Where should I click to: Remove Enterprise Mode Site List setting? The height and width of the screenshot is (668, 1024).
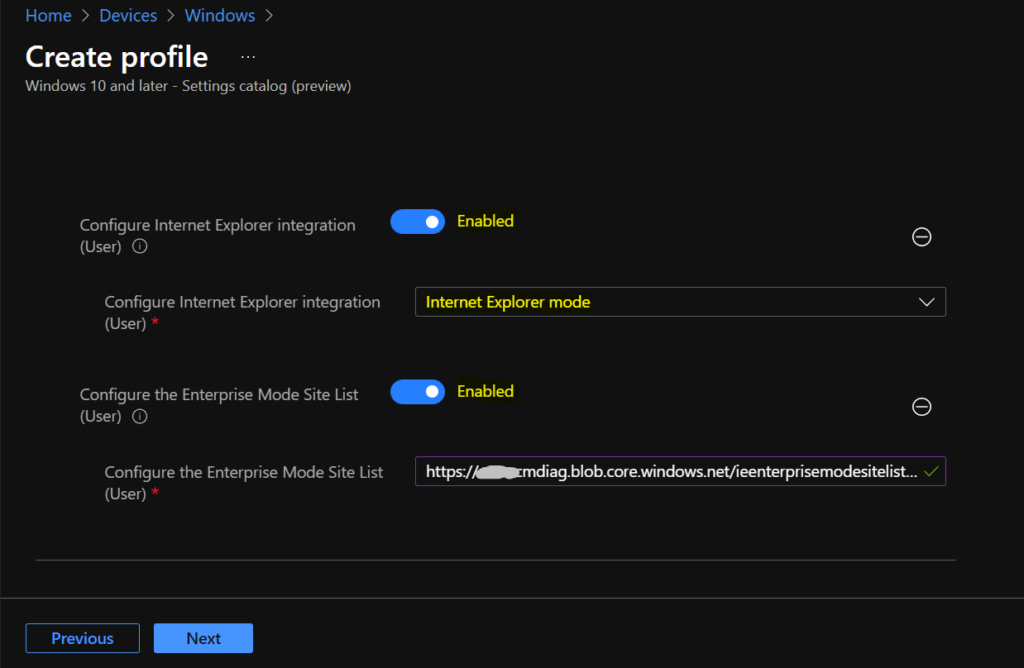pos(921,407)
